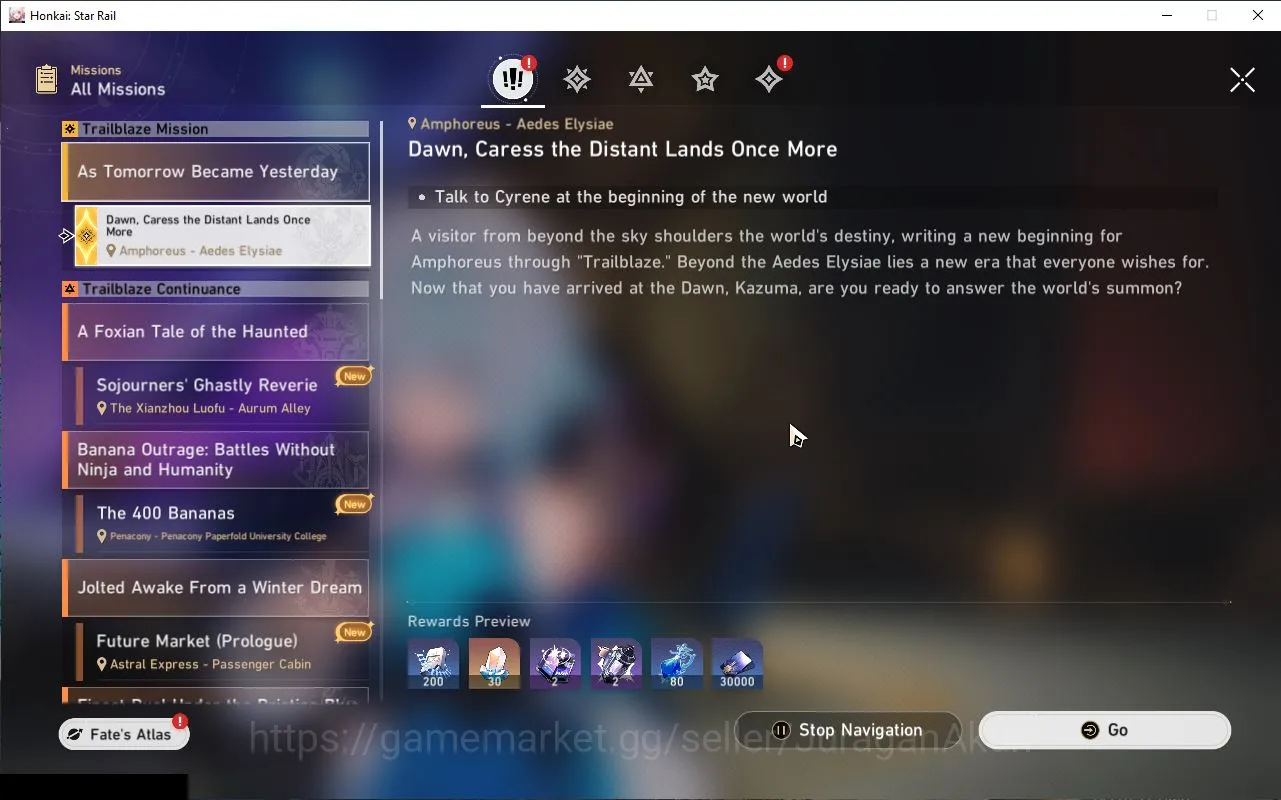View the first reward item with quantity 2
The image size is (1281, 800).
[x=555, y=664]
